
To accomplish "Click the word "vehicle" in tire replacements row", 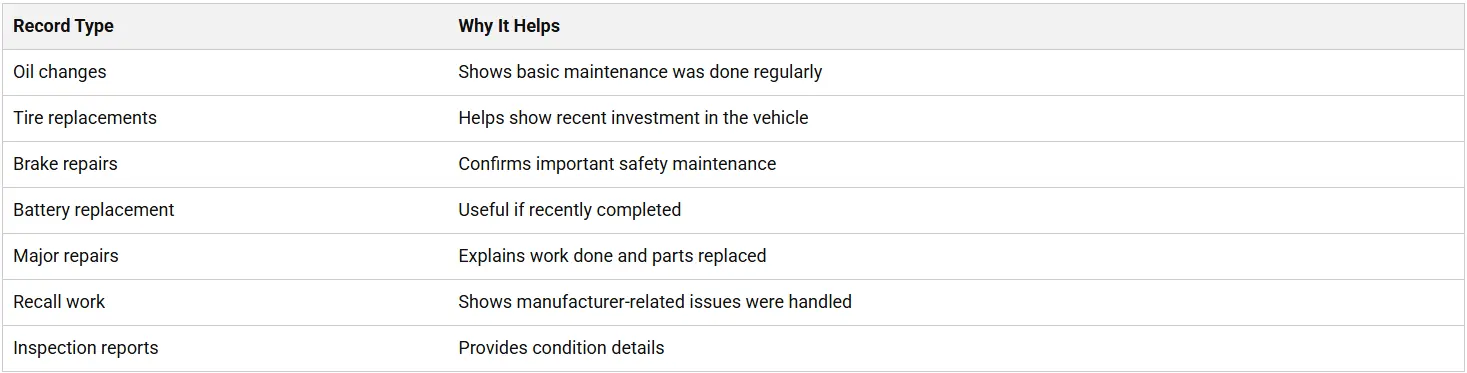I will [x=780, y=118].
